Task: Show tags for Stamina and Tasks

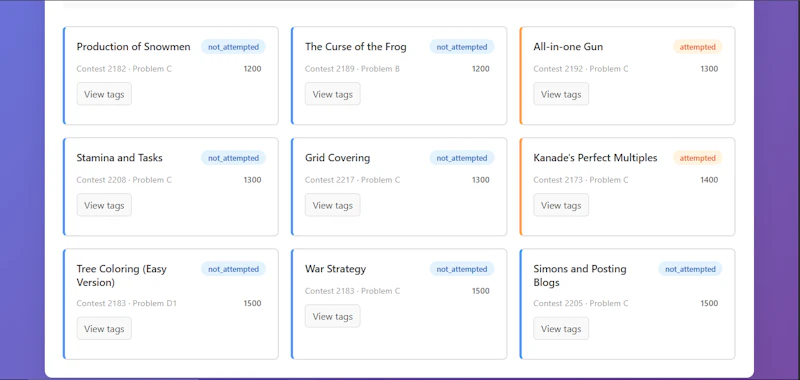Action: pos(104,205)
